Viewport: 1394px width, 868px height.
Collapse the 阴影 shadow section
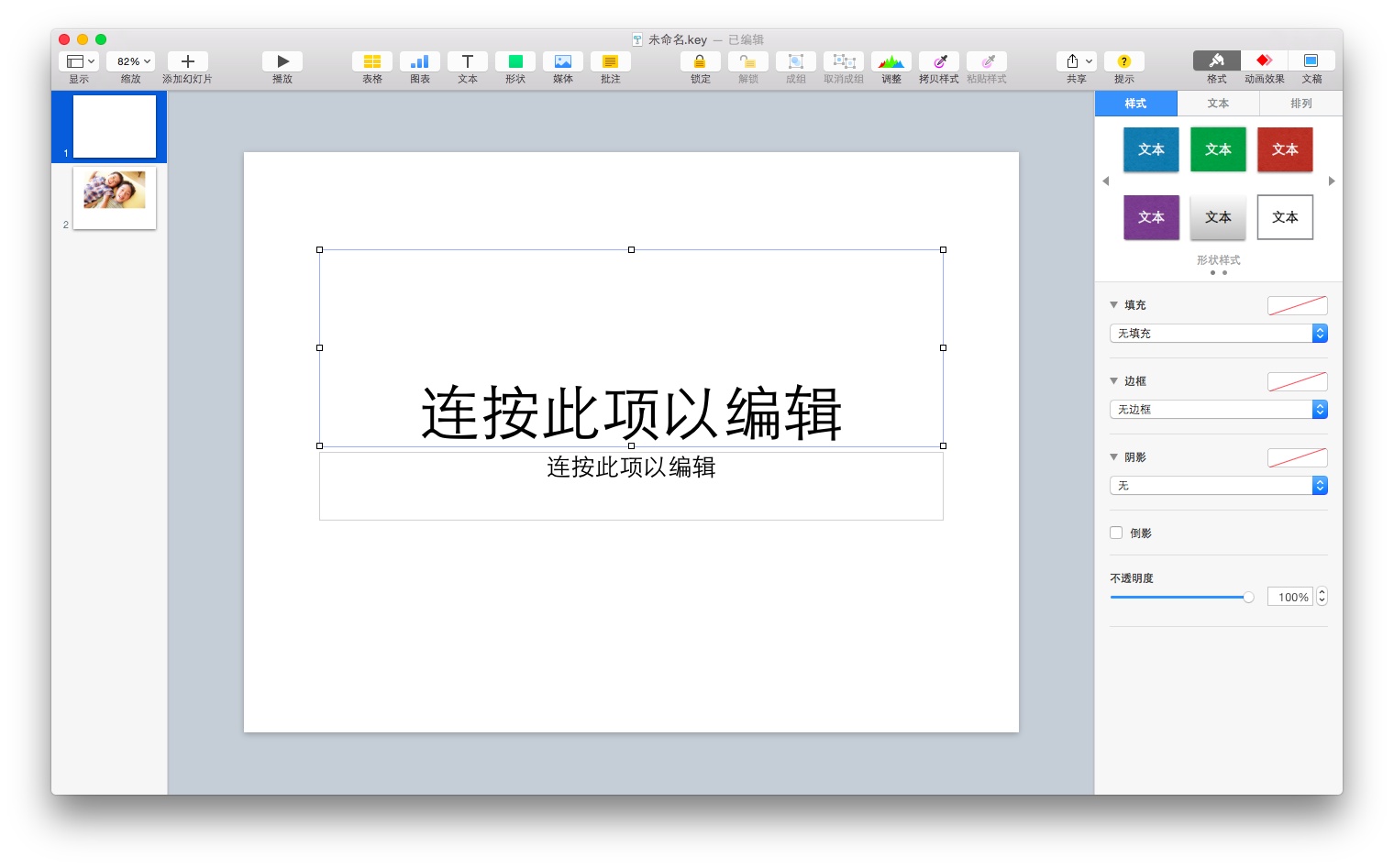(x=1113, y=456)
